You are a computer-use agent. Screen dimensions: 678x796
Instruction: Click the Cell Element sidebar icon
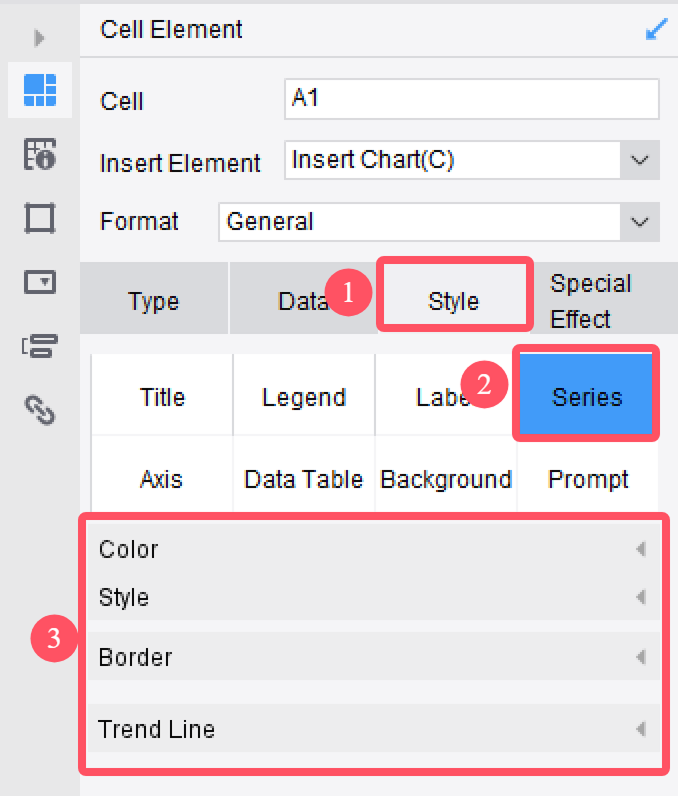tap(40, 90)
